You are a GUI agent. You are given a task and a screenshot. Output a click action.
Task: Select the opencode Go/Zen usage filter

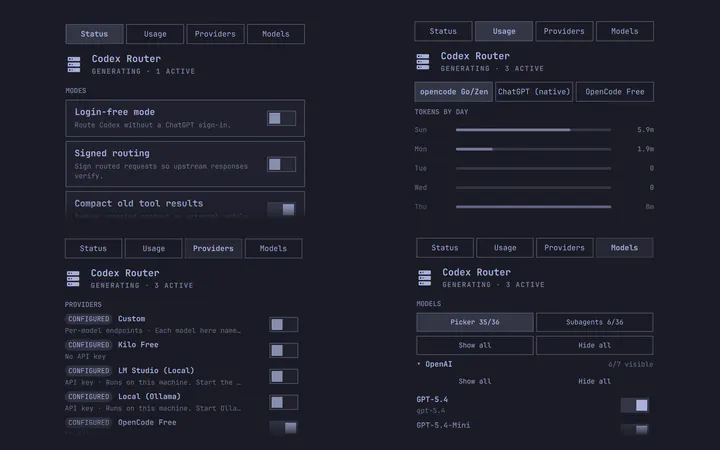454,92
